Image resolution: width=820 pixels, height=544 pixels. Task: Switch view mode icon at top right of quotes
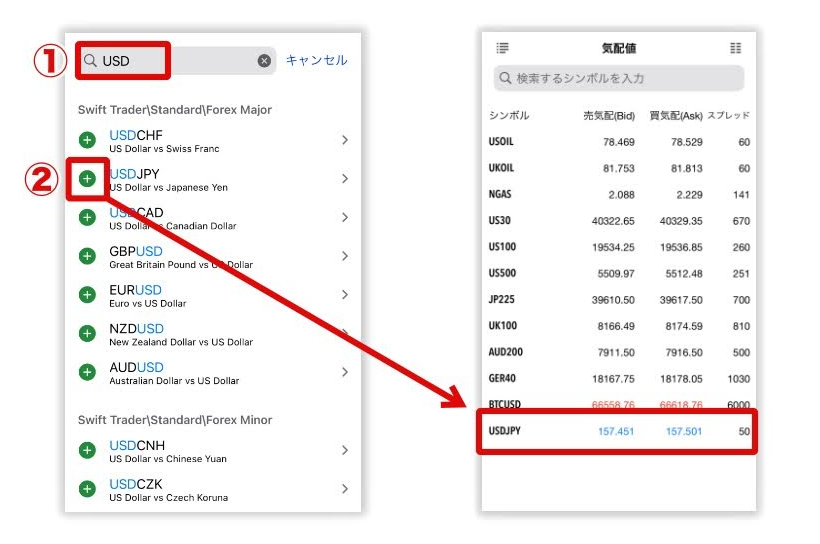click(736, 48)
